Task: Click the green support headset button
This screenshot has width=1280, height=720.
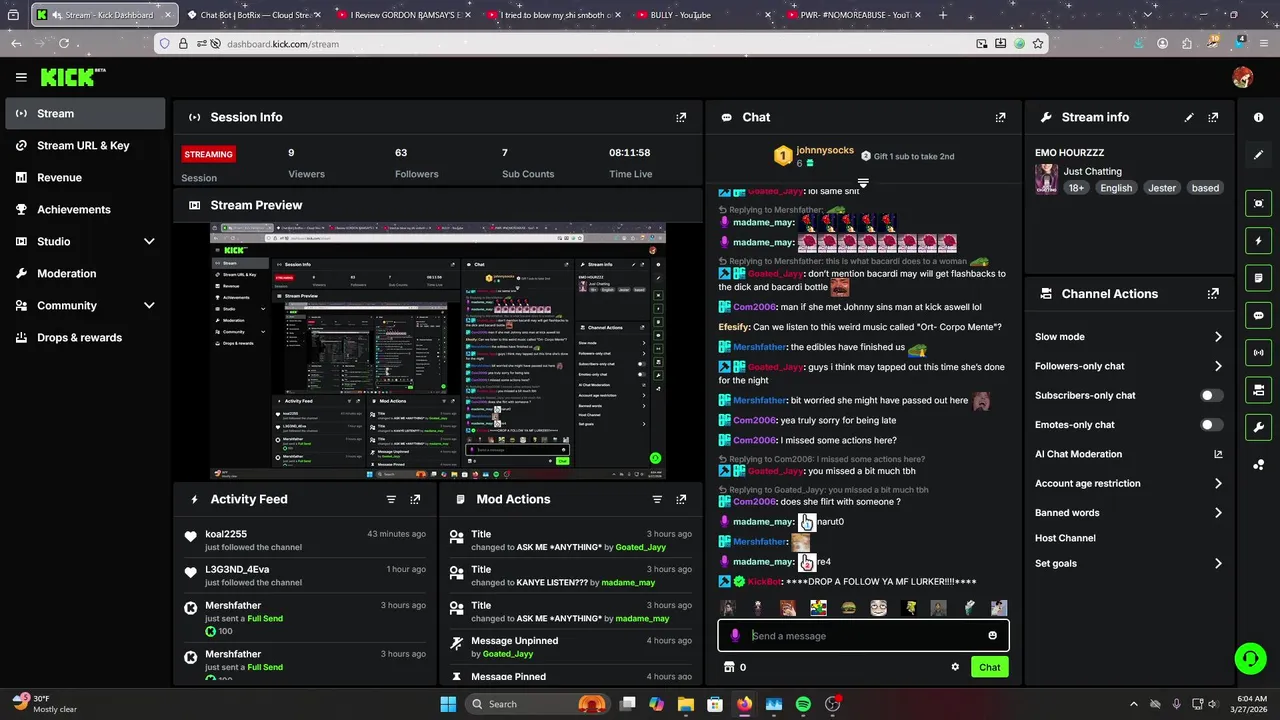Action: click(1250, 658)
